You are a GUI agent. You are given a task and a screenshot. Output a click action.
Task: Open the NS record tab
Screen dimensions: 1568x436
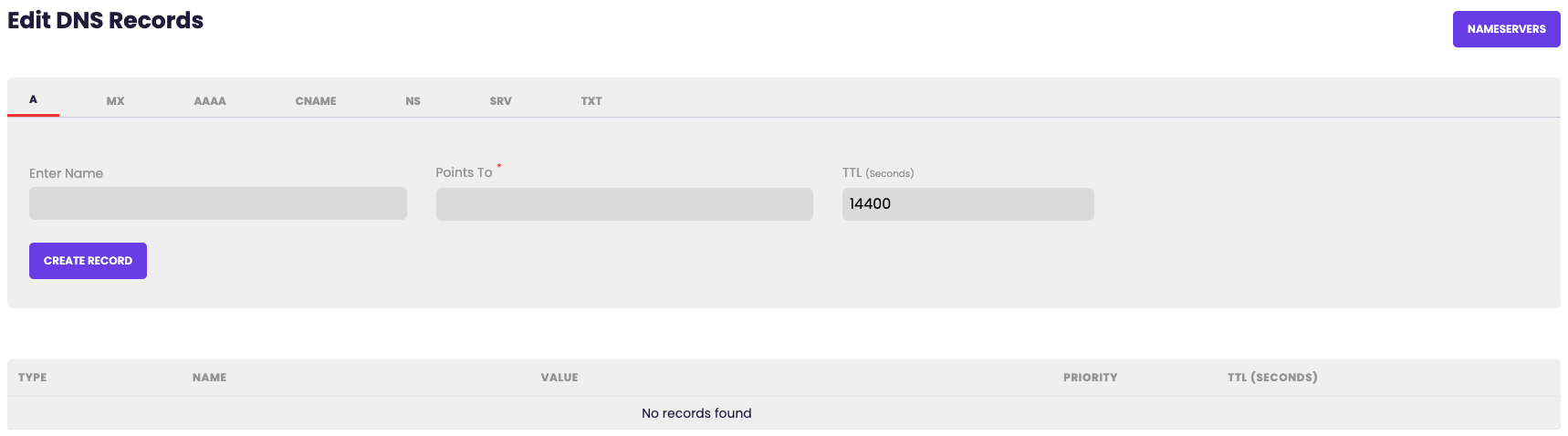413,101
